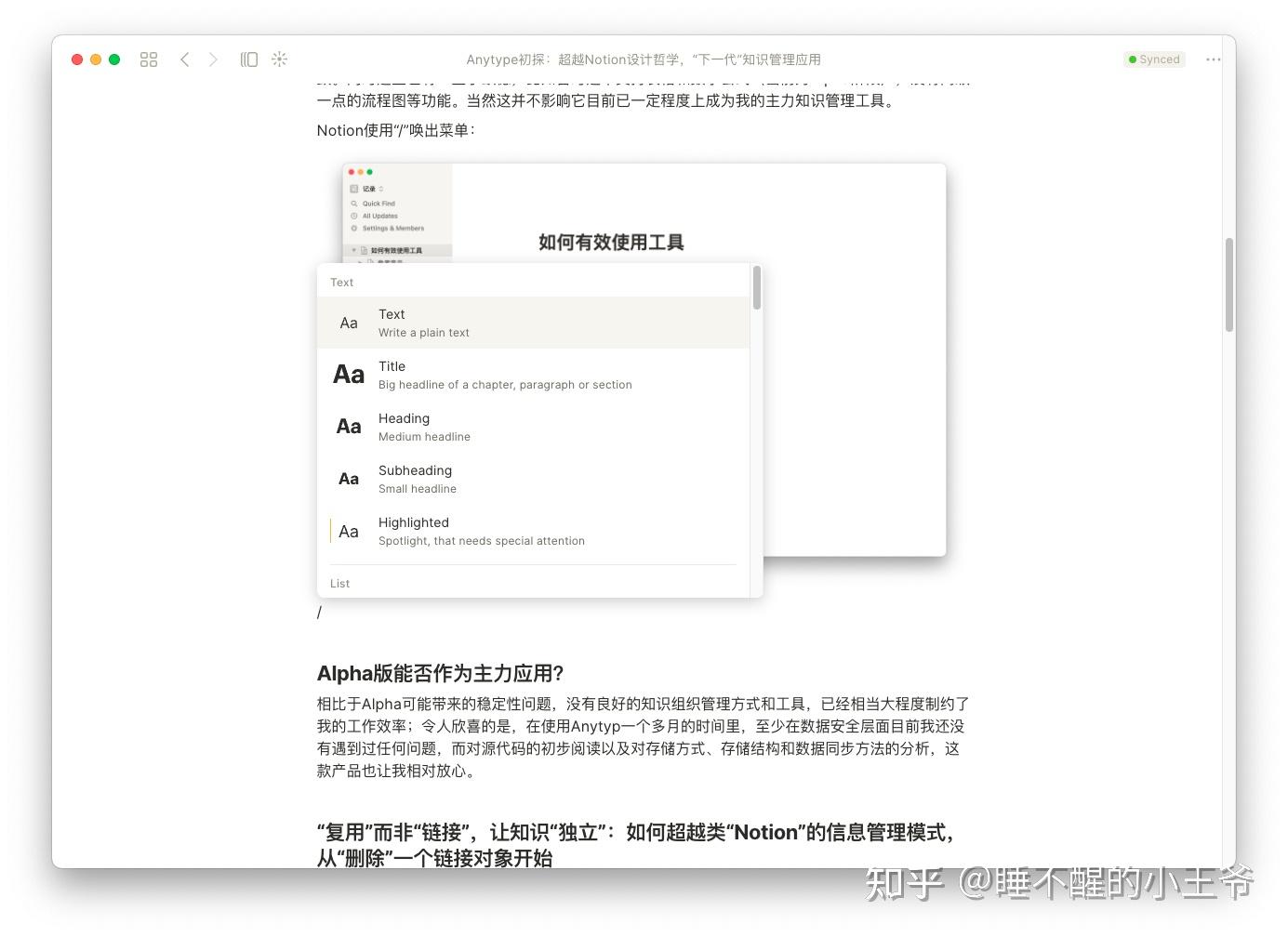1288x937 pixels.
Task: Click the 'List' section label in menu
Action: pyautogui.click(x=339, y=584)
